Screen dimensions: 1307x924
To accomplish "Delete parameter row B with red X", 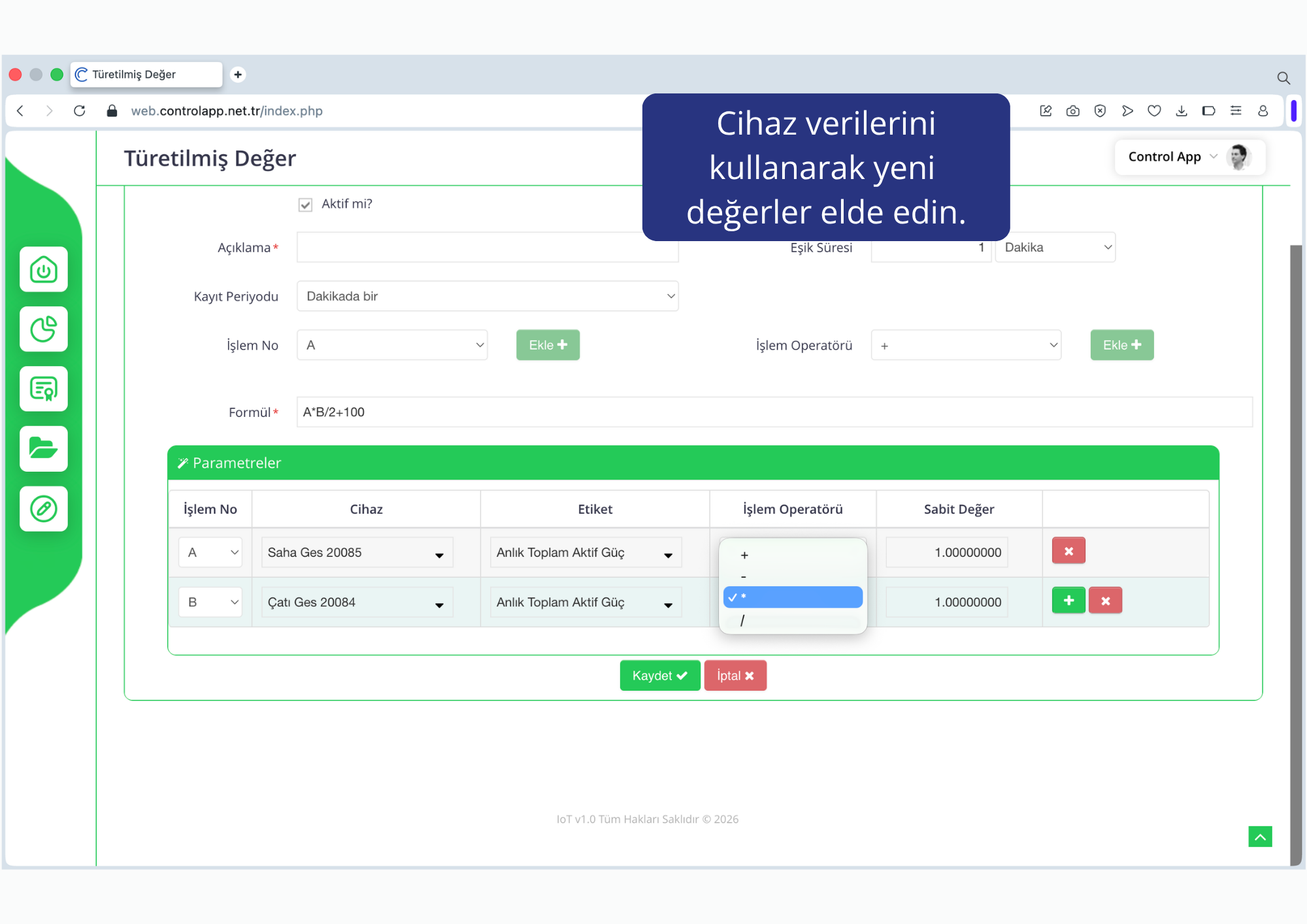I will [x=1105, y=601].
